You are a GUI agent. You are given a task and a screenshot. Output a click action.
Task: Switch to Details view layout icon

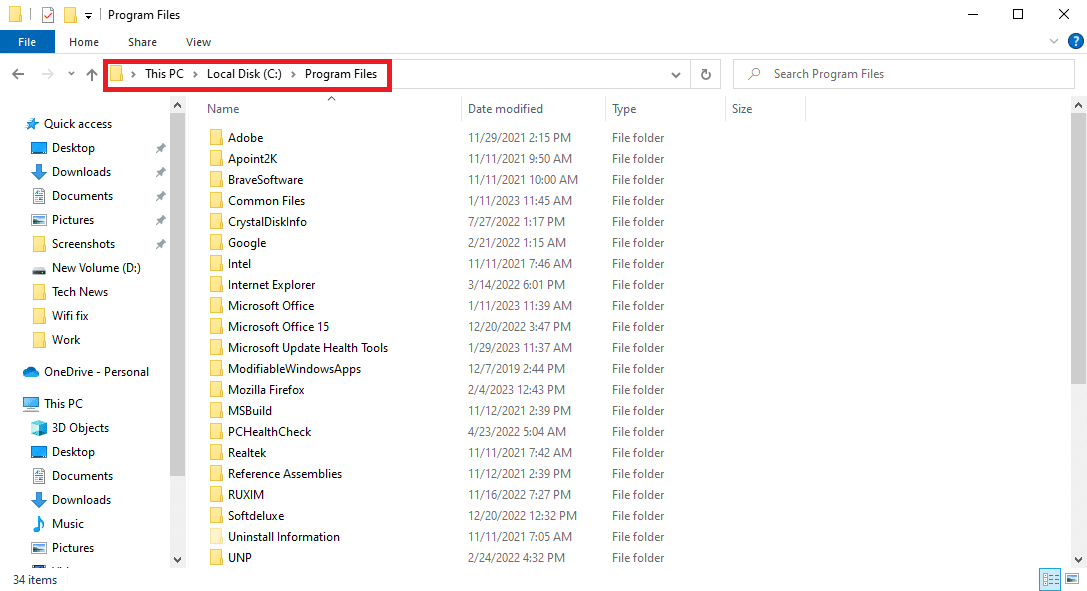tap(1050, 579)
